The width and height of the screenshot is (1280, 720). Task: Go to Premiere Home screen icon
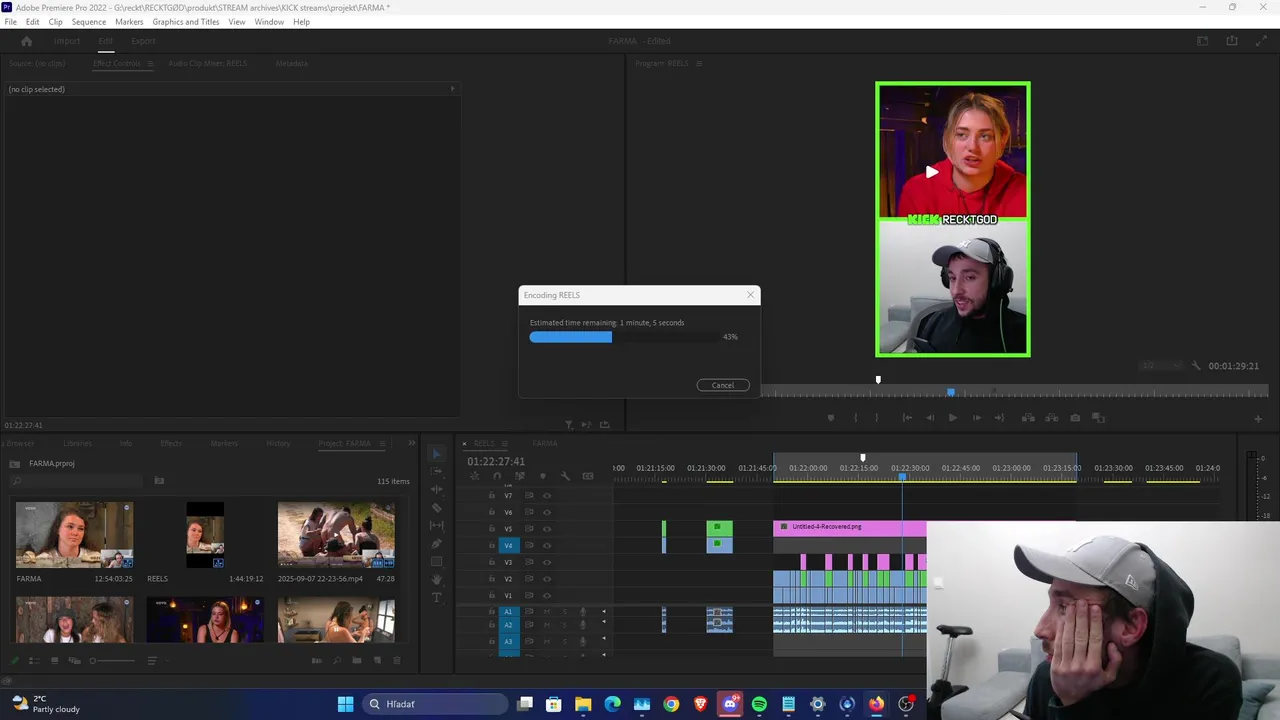click(27, 41)
